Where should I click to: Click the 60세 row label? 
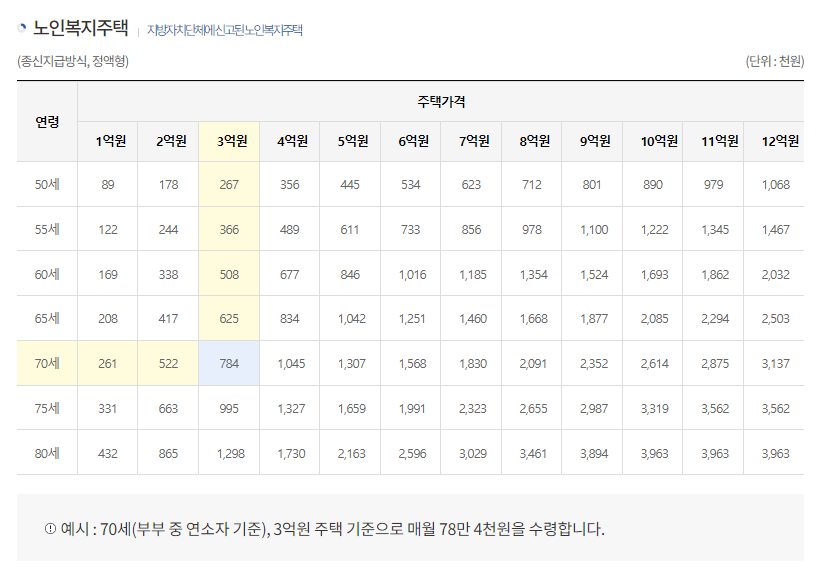(47, 274)
